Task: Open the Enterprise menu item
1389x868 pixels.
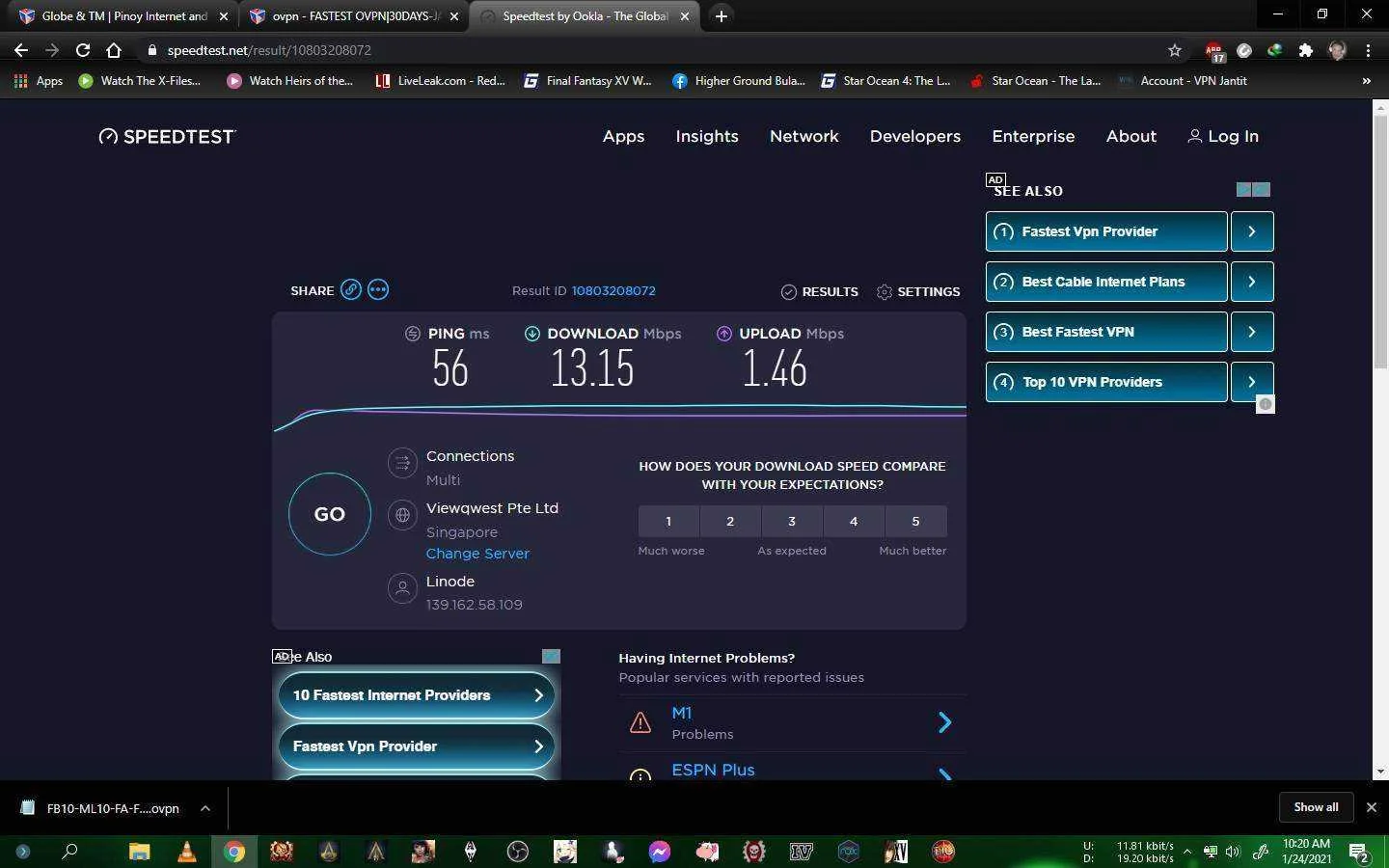Action: click(1033, 136)
